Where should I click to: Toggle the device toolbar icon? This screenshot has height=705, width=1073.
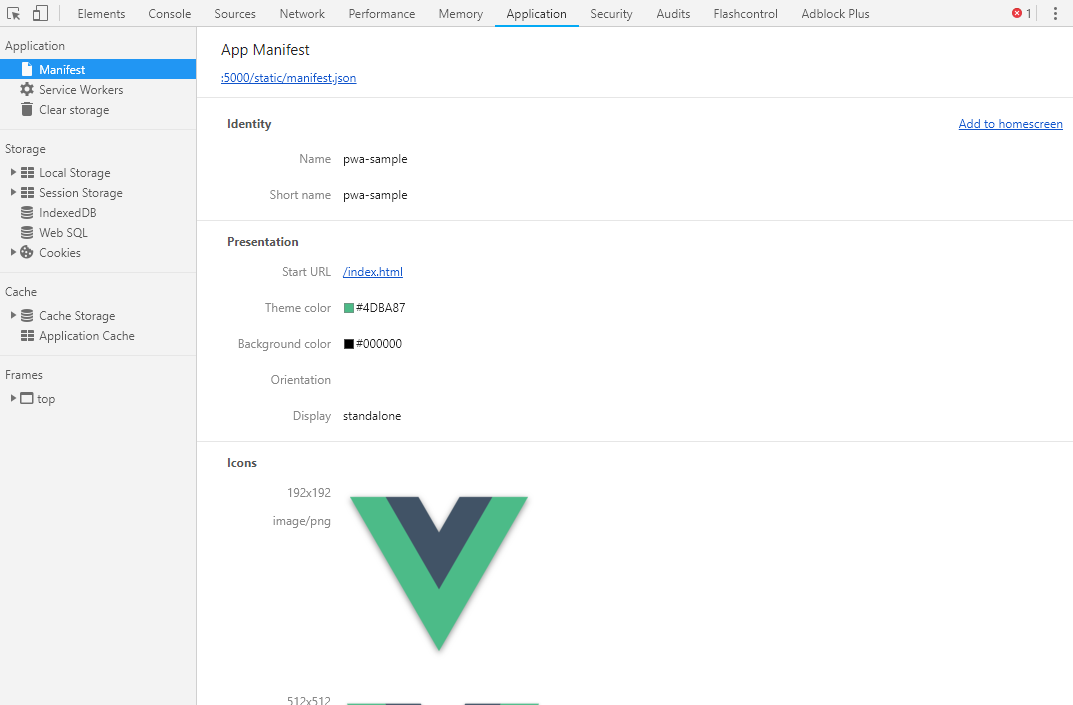click(40, 13)
